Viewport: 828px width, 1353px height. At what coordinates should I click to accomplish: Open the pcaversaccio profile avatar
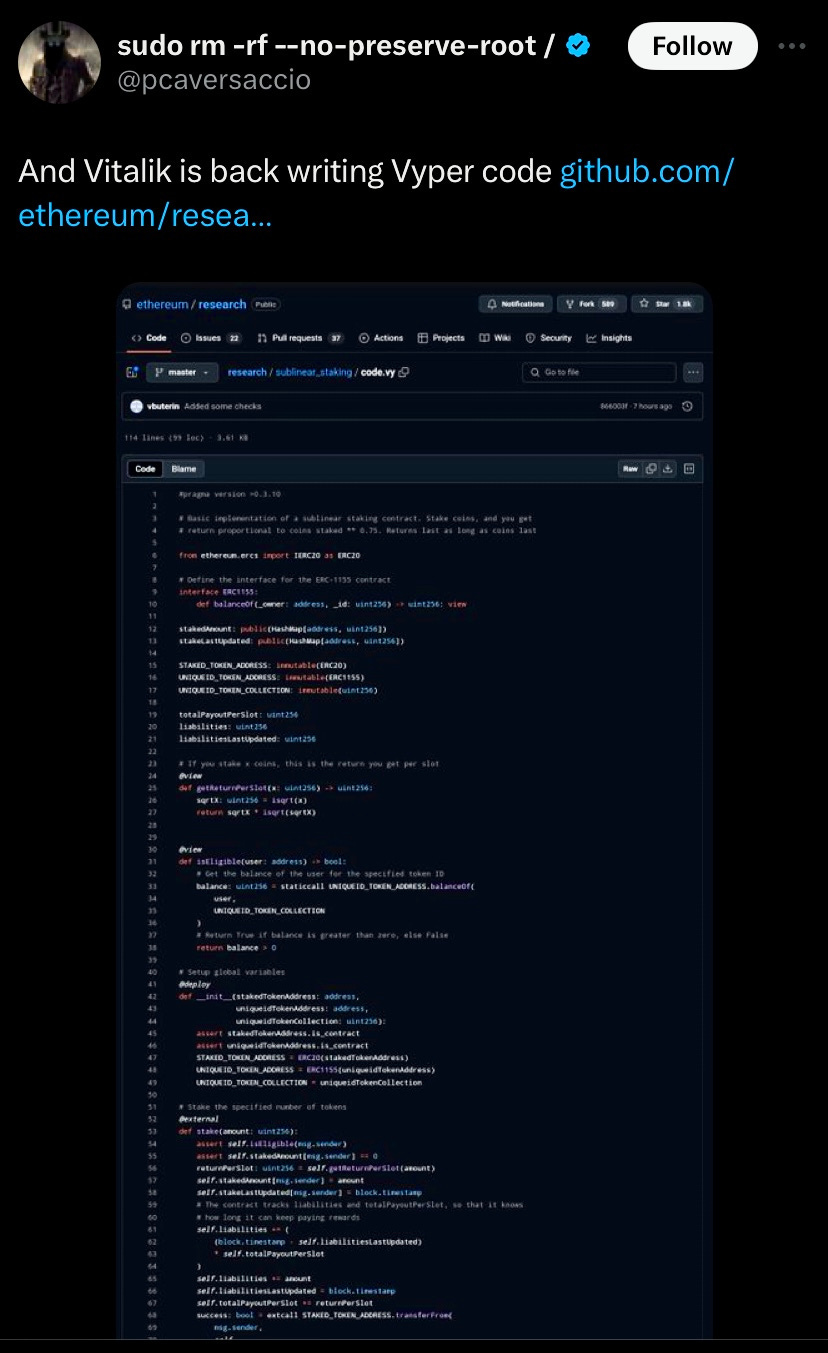point(60,62)
